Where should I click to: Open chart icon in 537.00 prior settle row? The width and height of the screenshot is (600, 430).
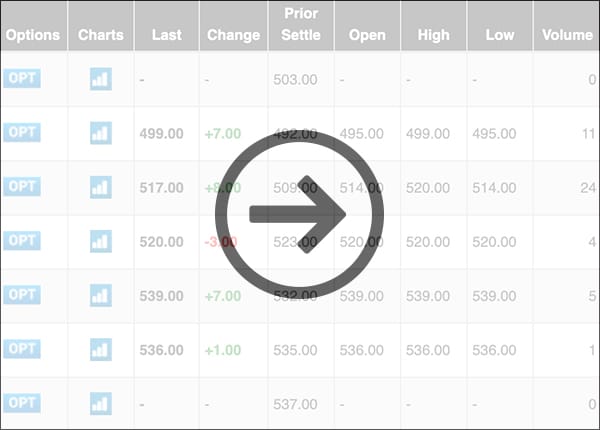(101, 403)
